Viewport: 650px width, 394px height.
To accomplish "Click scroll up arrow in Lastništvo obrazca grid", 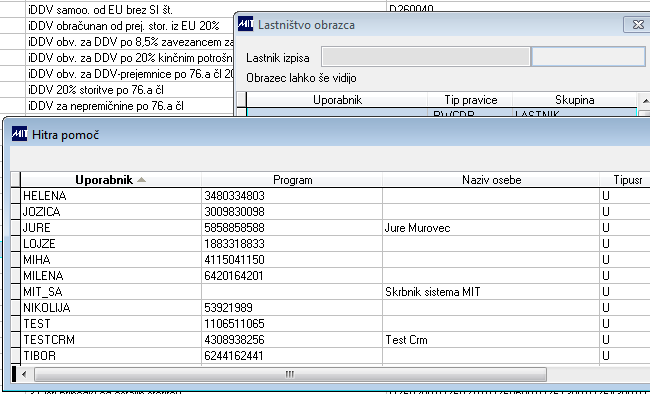I will 645,100.
